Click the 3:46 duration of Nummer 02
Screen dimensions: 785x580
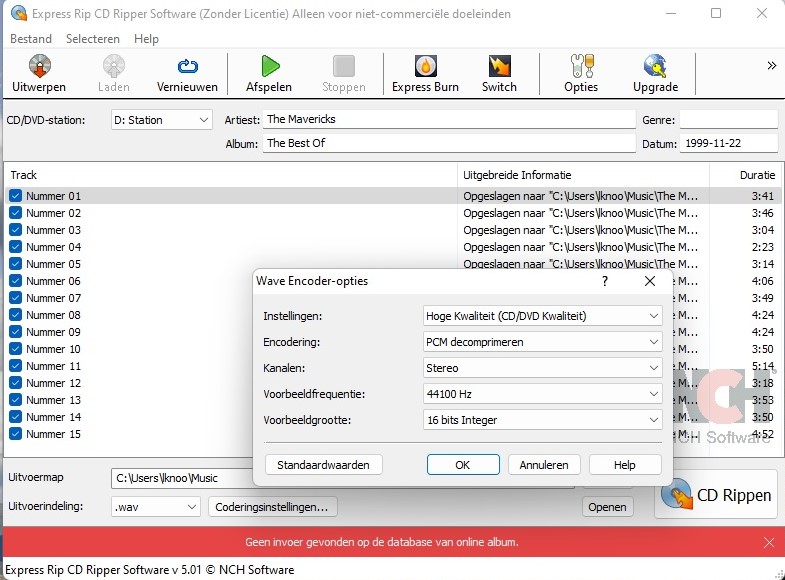pyautogui.click(x=762, y=213)
